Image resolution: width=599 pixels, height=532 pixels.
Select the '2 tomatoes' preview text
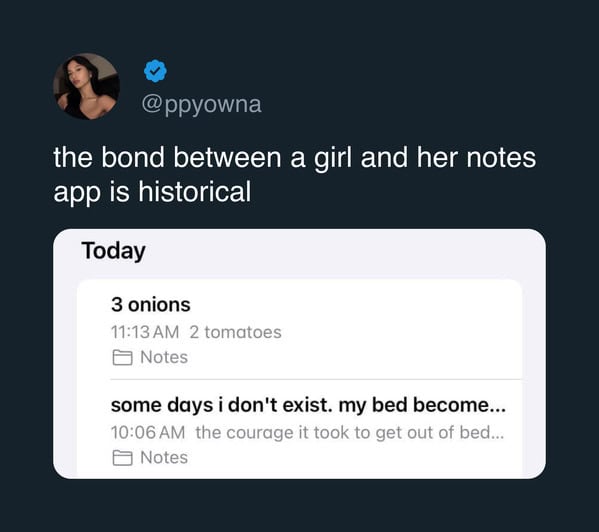coord(235,332)
